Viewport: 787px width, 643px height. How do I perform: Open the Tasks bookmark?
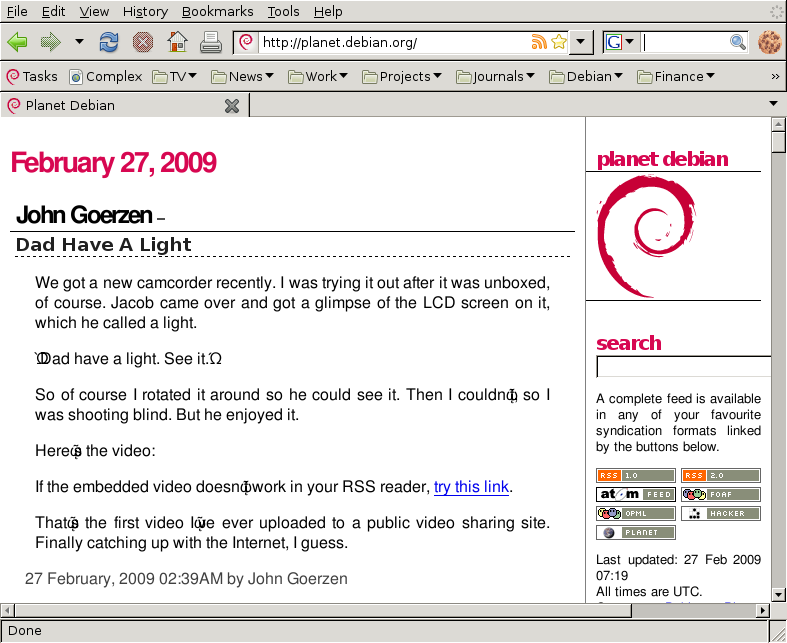pos(32,76)
